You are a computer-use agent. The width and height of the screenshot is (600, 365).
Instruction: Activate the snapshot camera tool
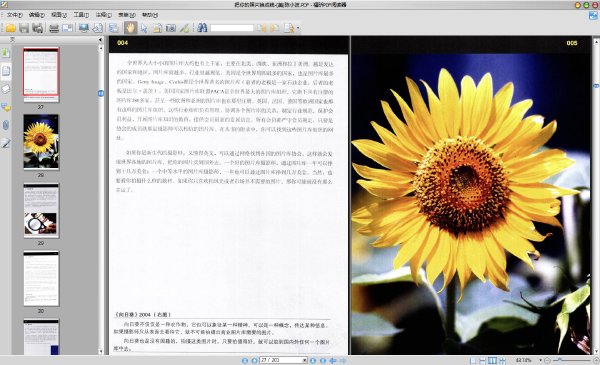pyautogui.click(x=171, y=28)
